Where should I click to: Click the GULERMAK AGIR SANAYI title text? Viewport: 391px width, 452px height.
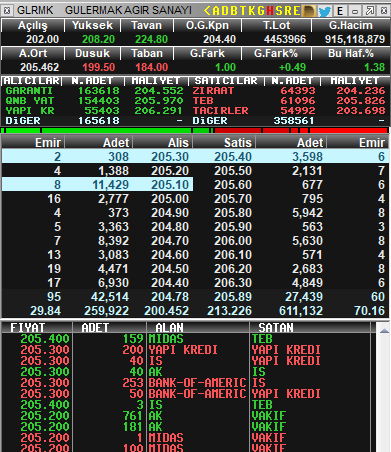pyautogui.click(x=128, y=10)
